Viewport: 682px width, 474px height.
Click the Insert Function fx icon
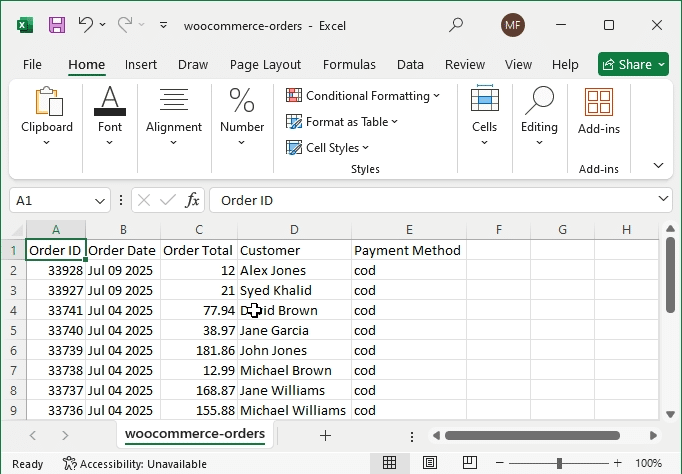pos(192,200)
